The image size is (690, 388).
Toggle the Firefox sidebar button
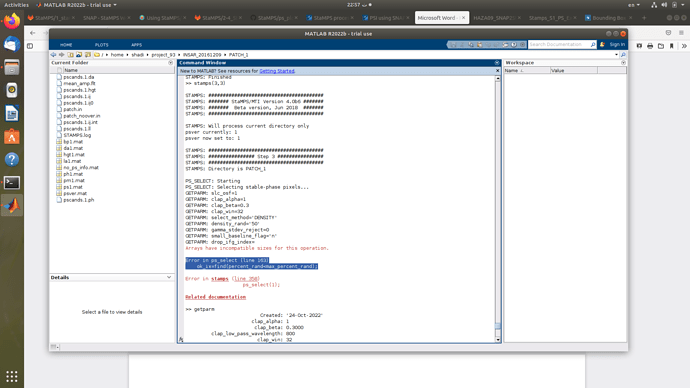(30, 46)
